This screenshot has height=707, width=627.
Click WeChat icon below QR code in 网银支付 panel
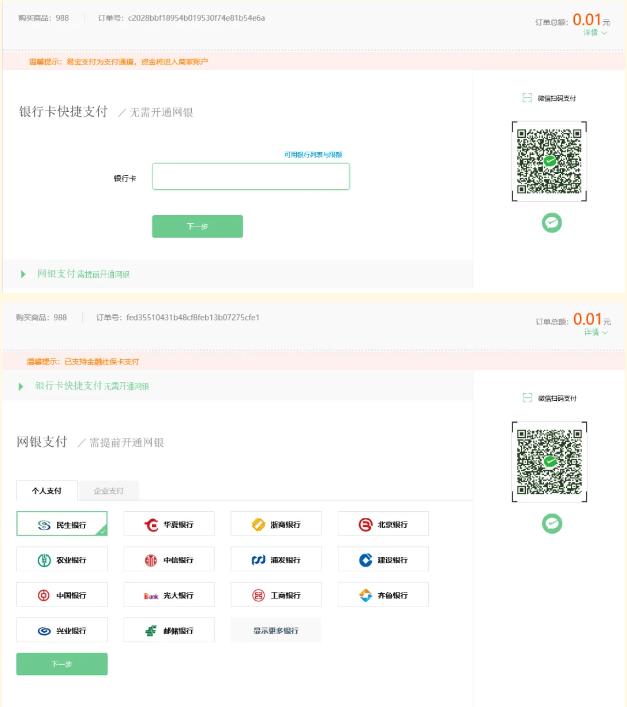click(x=551, y=523)
